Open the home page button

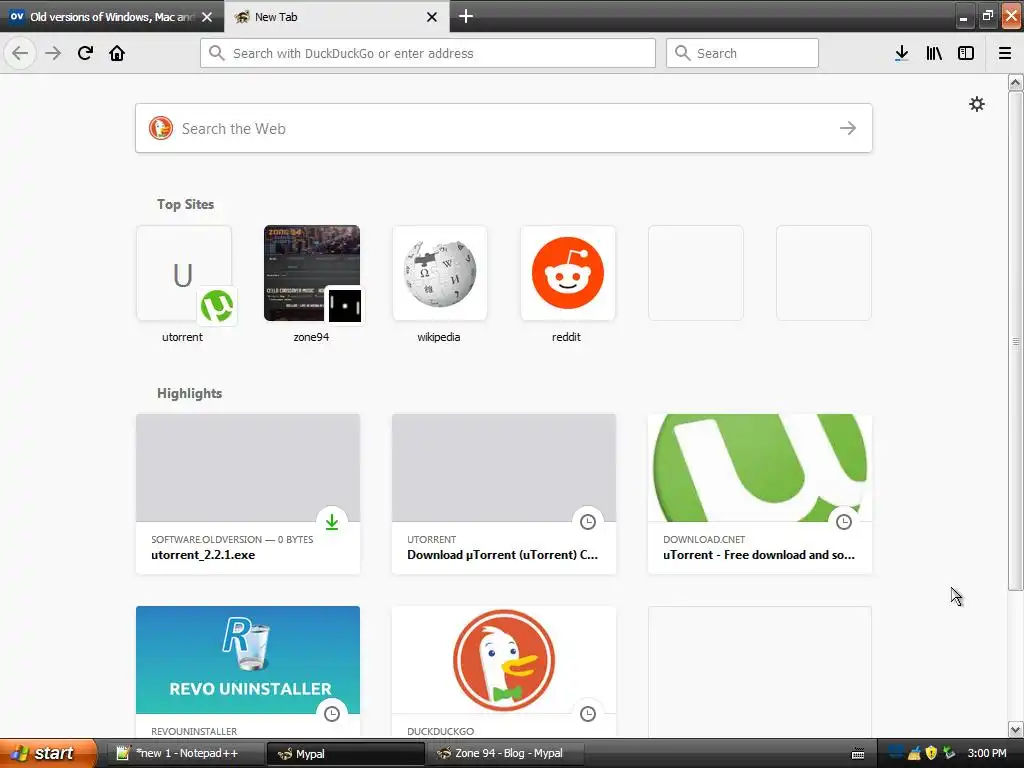click(x=117, y=53)
